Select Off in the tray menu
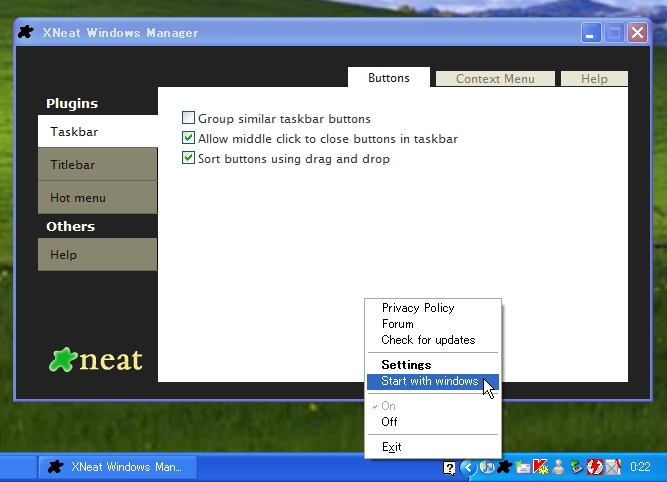The image size is (667, 482). click(x=433, y=422)
